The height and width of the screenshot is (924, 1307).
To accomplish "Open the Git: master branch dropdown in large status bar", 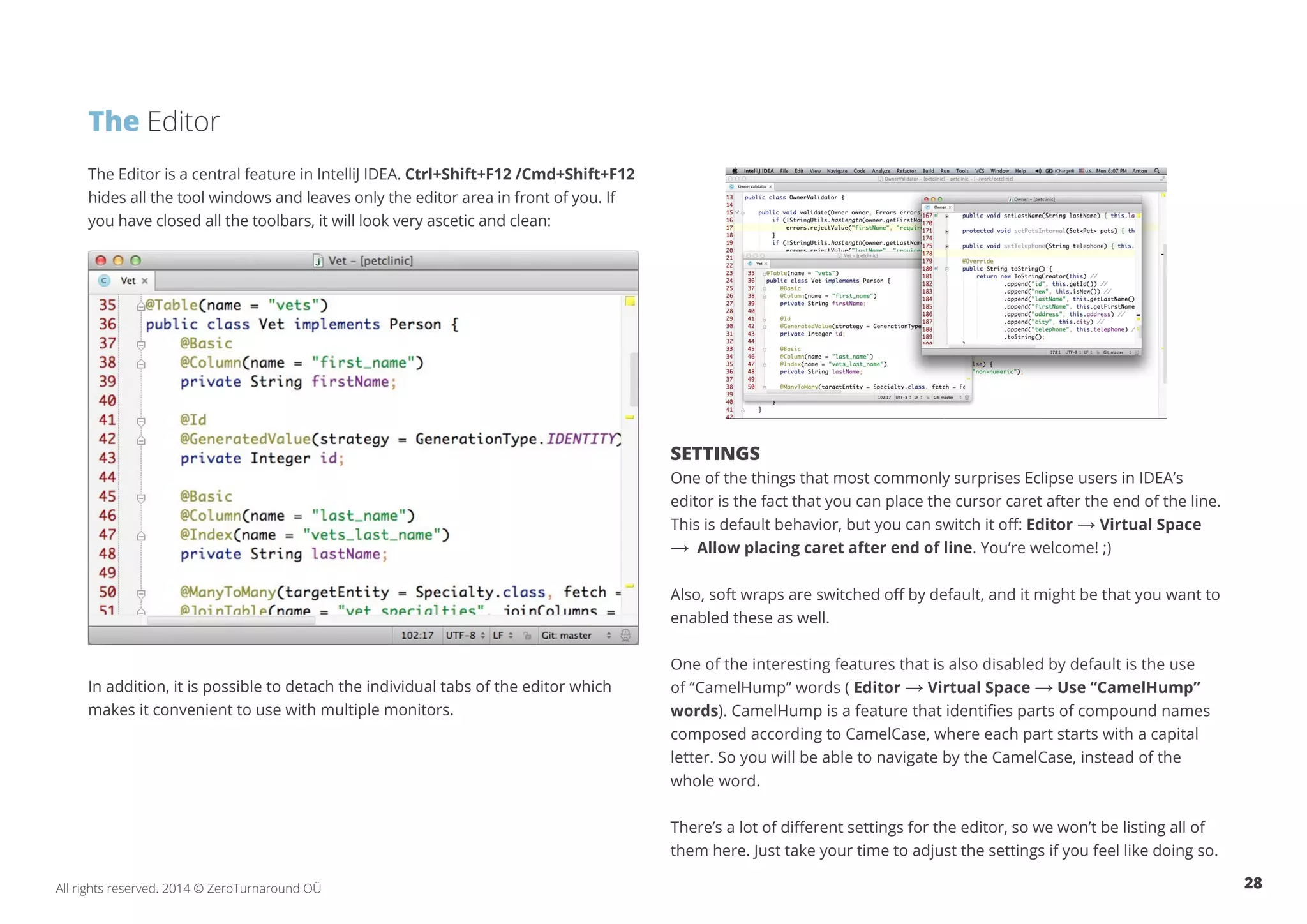I will pyautogui.click(x=576, y=636).
